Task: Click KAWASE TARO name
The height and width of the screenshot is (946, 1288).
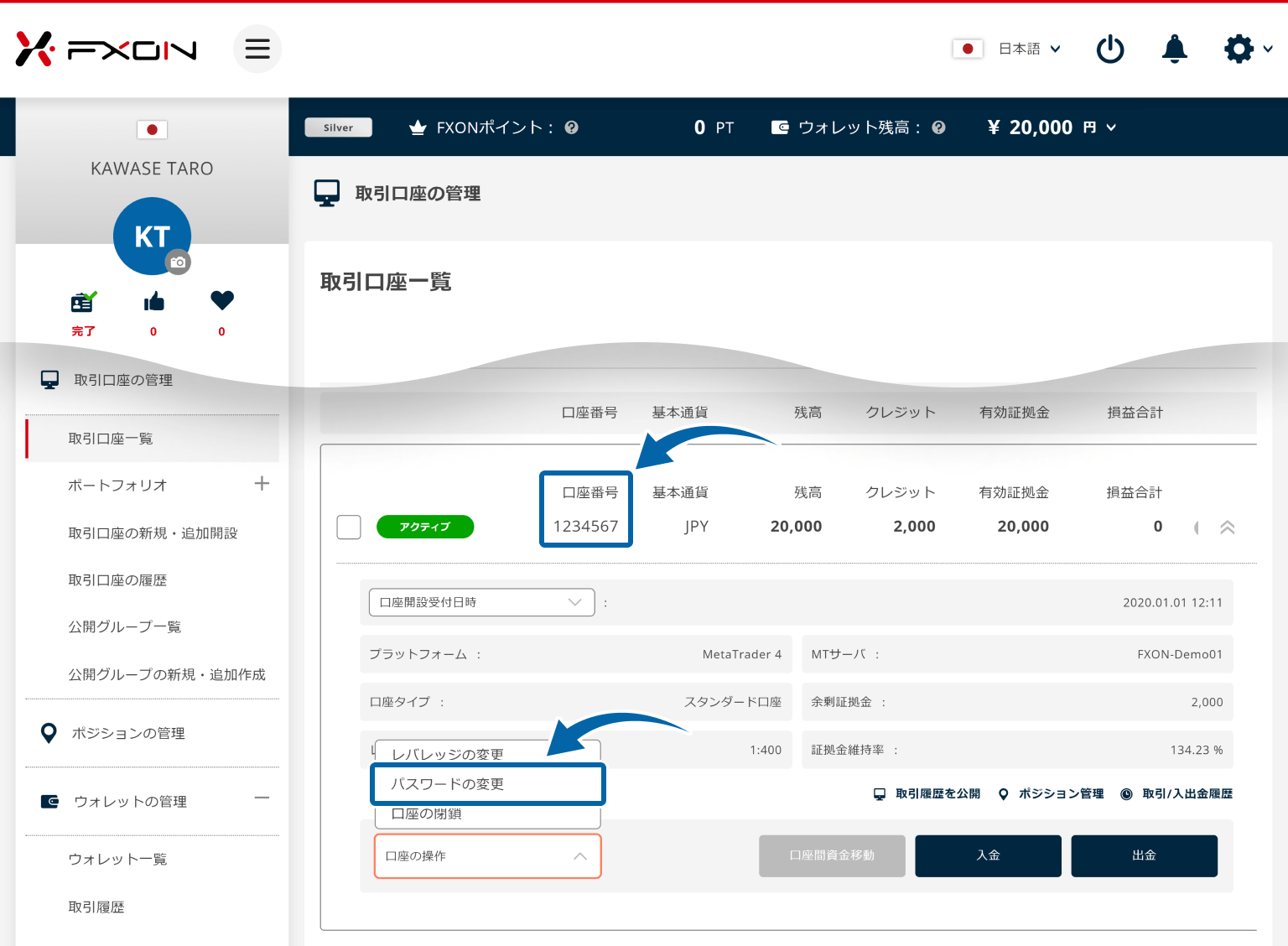Action: 152,169
